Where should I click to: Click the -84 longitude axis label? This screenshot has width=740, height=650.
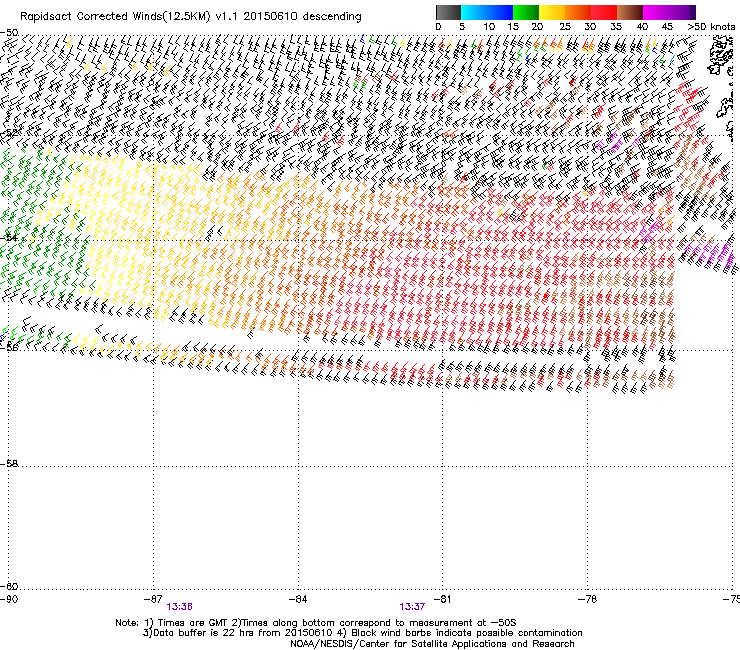[298, 599]
